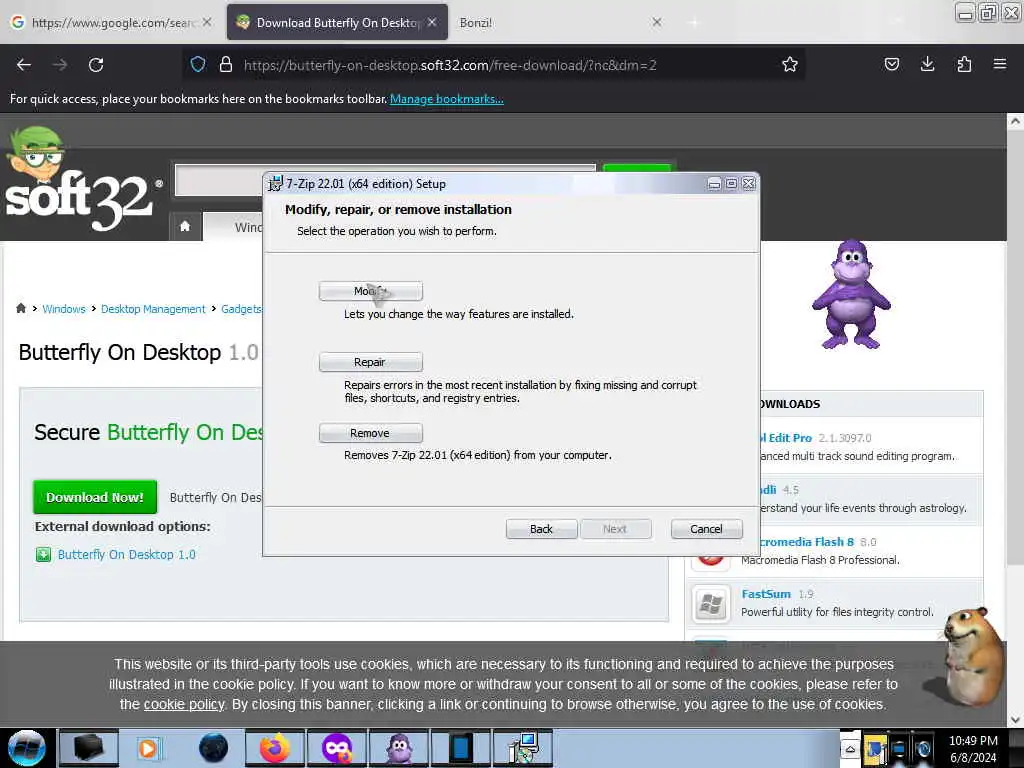Open the media player taskbar icon

click(x=149, y=748)
